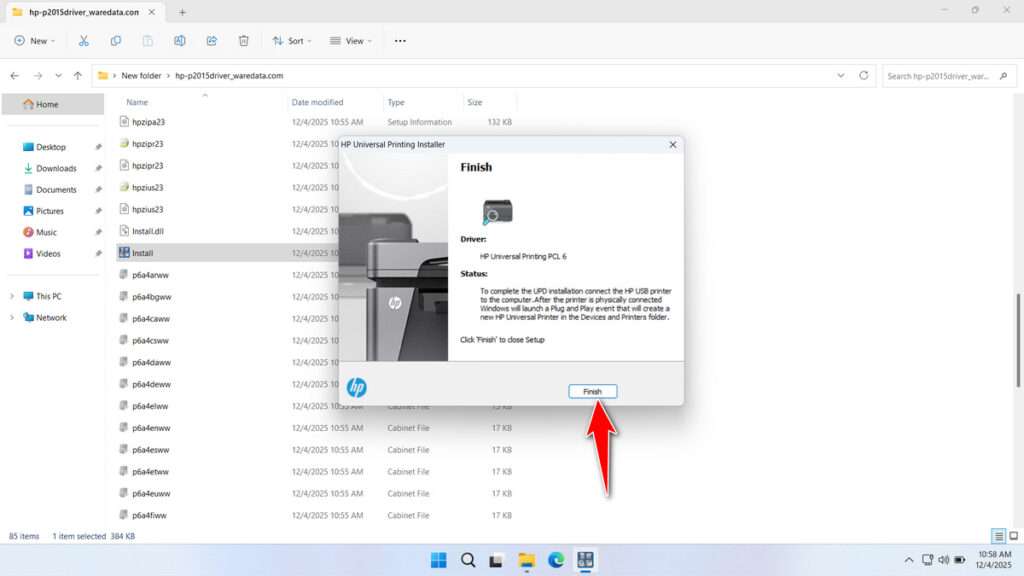Go back with the navigation arrow

coord(14,75)
